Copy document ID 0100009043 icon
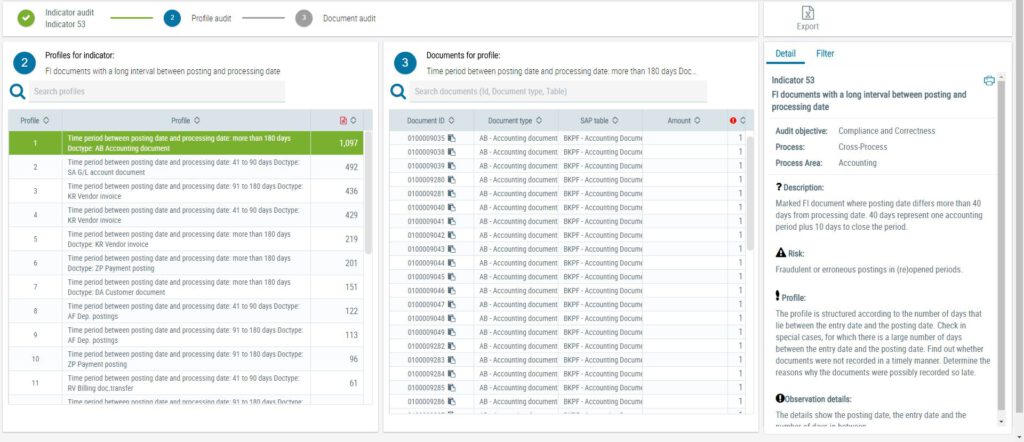This screenshot has height=442, width=1024. pos(451,249)
